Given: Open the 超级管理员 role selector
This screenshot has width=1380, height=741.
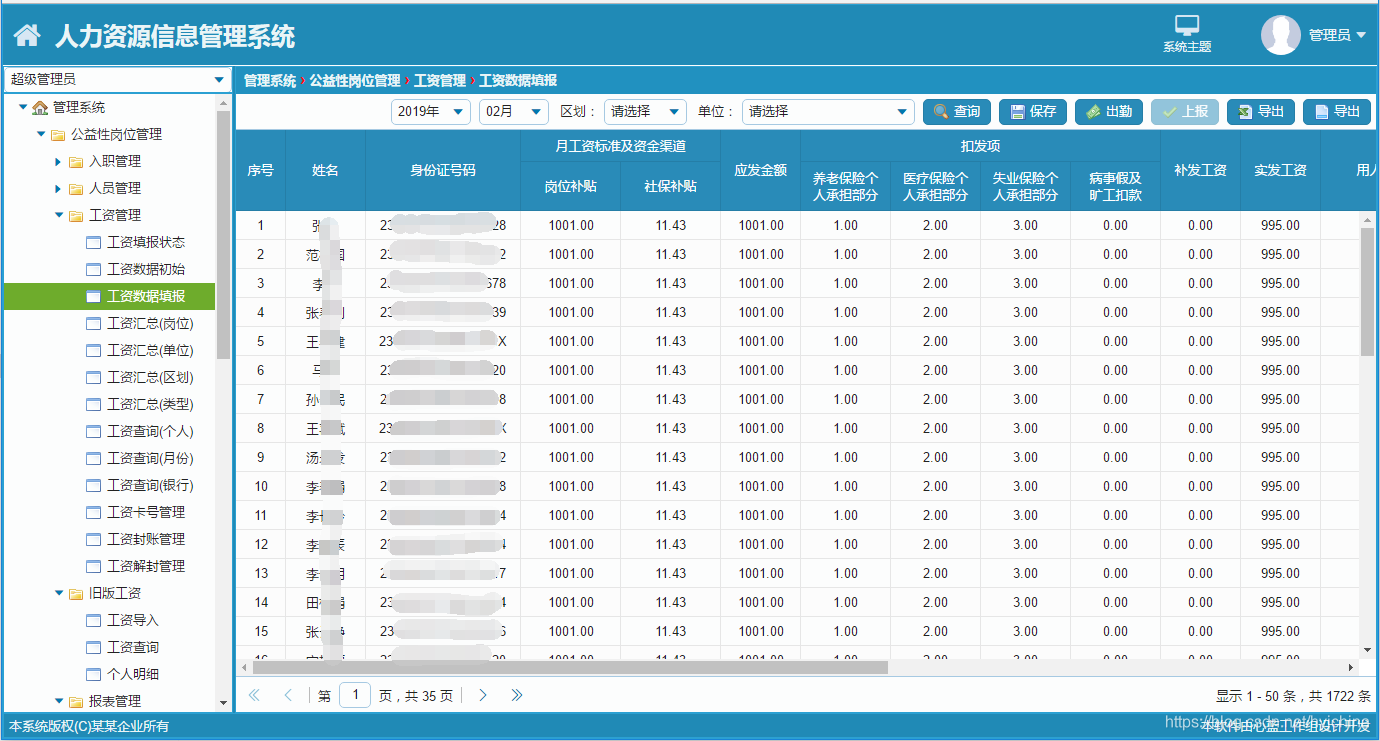Looking at the screenshot, I should [x=118, y=79].
